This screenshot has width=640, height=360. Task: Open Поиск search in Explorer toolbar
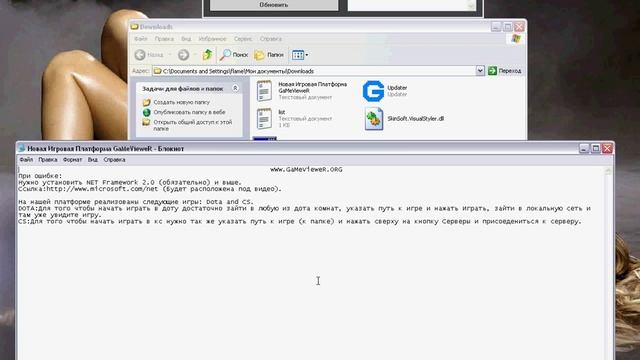pos(234,55)
